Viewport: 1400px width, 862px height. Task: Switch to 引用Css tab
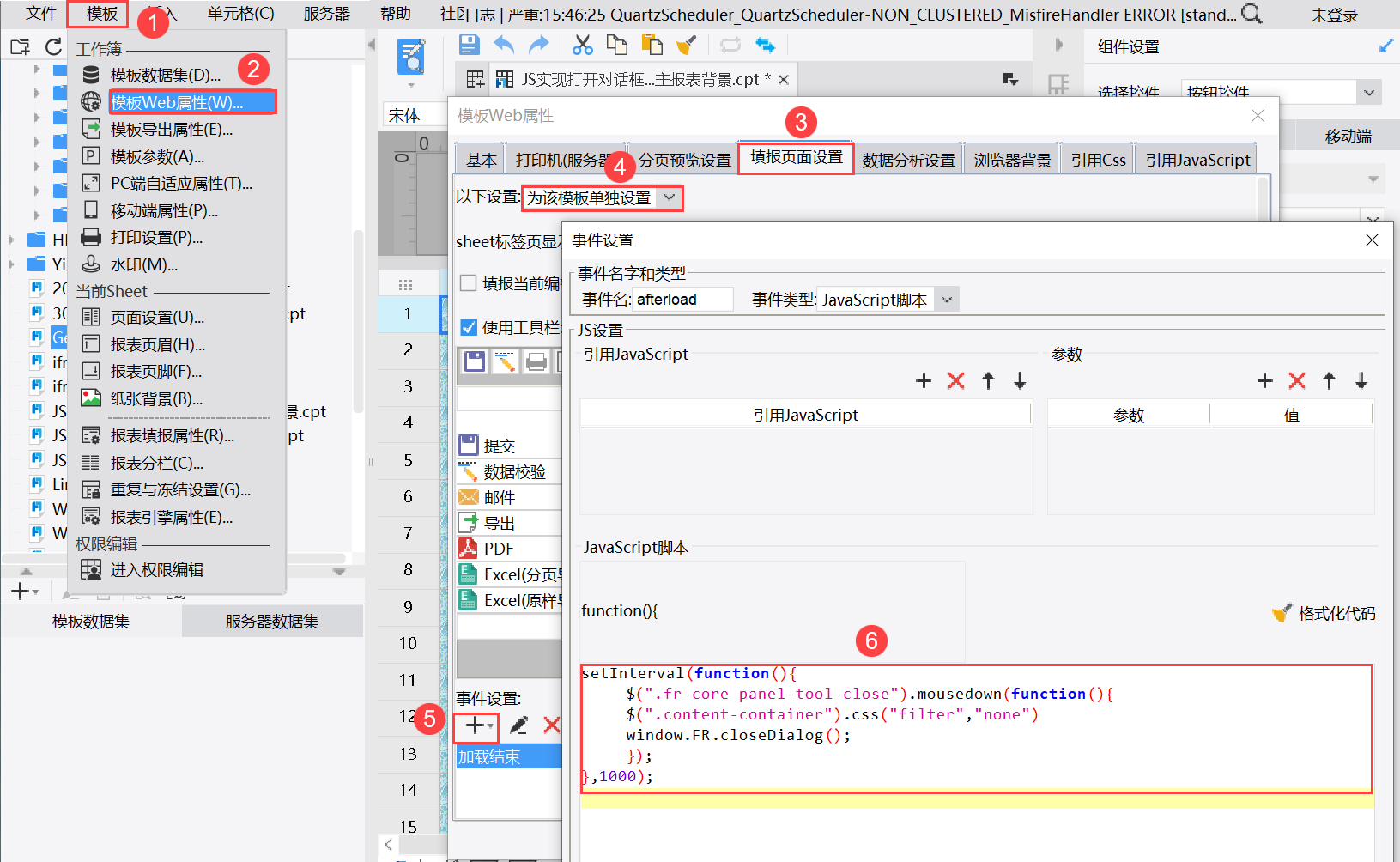click(x=1098, y=160)
